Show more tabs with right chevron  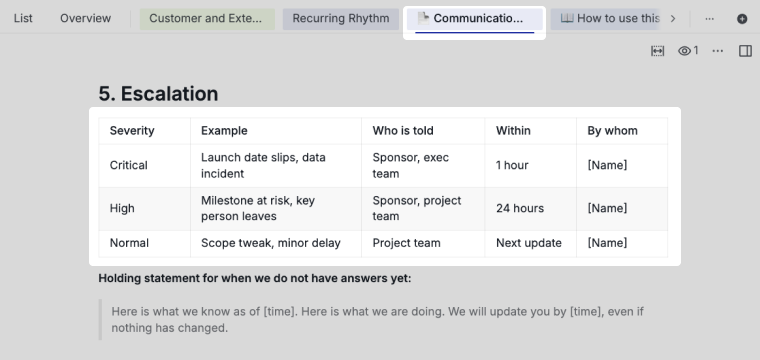672,19
